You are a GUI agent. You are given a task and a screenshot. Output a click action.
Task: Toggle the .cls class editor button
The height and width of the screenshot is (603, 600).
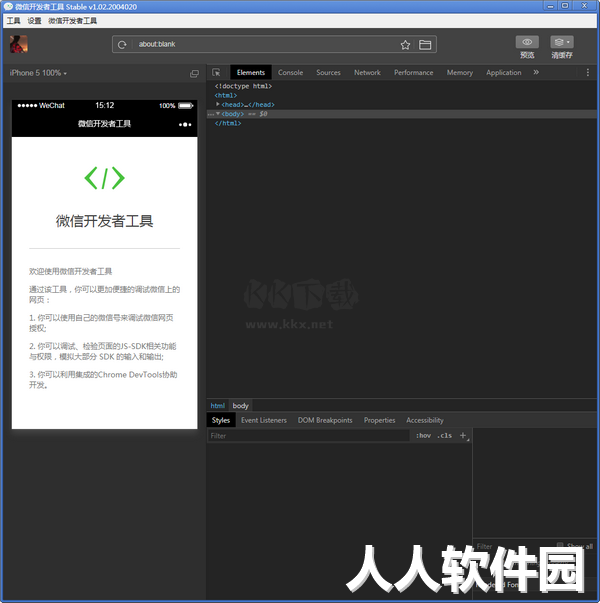(x=445, y=435)
